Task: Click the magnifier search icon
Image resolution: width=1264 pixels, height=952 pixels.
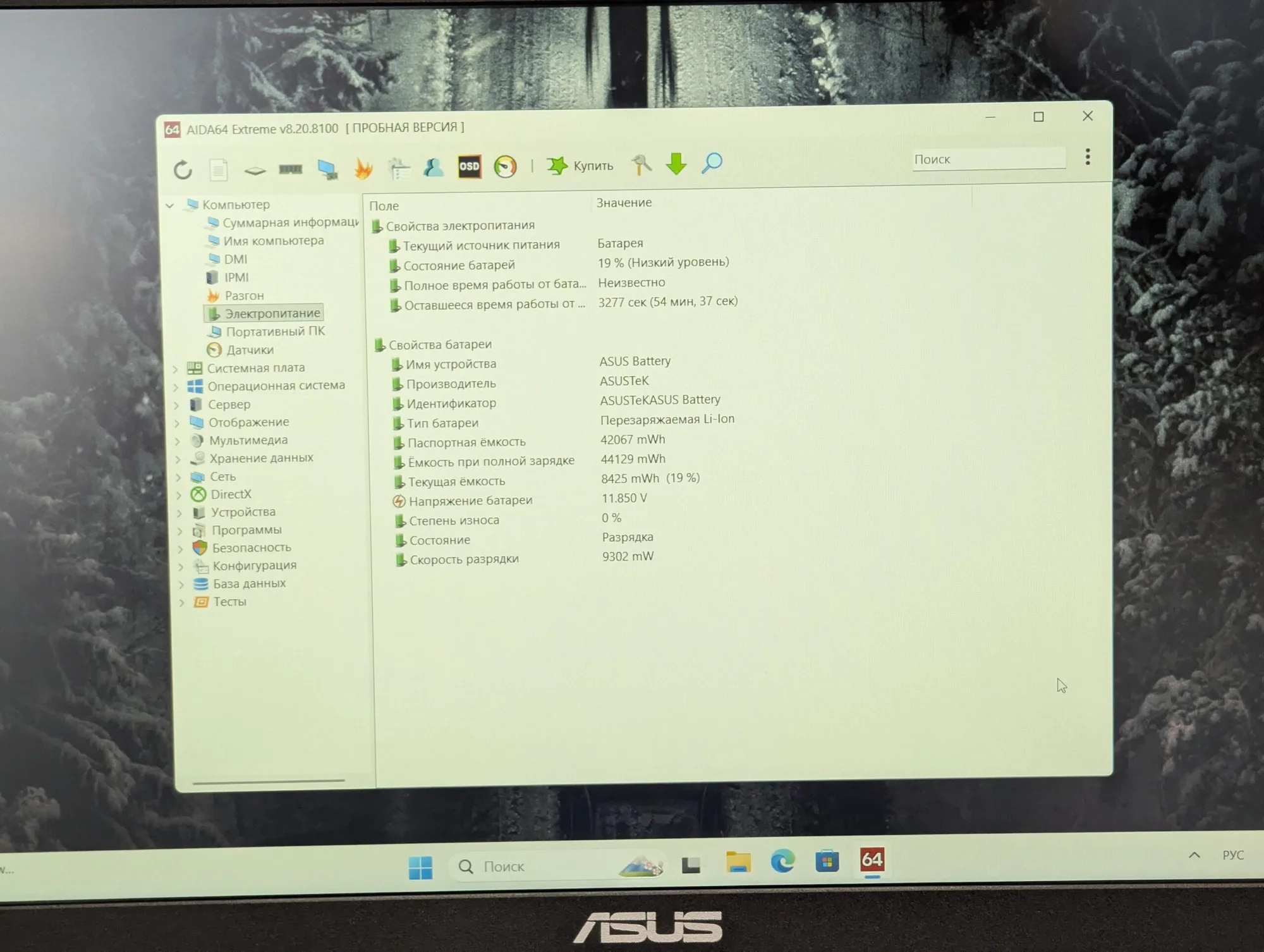Action: [712, 163]
